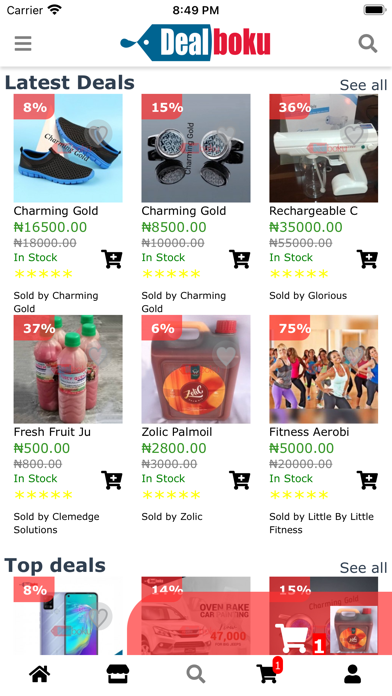Open search tab in bottom bar
This screenshot has width=392, height=696.
pos(196,674)
